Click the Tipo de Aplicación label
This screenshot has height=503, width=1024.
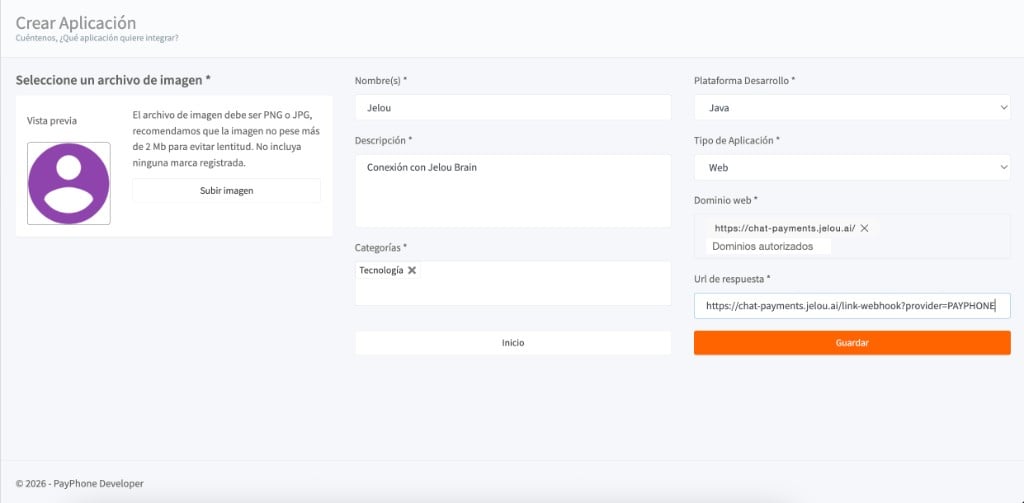point(737,140)
